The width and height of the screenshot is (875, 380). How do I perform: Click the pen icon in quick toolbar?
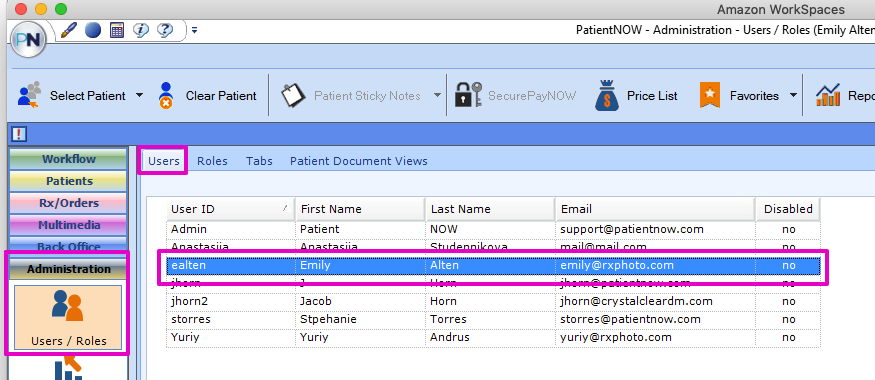(68, 30)
